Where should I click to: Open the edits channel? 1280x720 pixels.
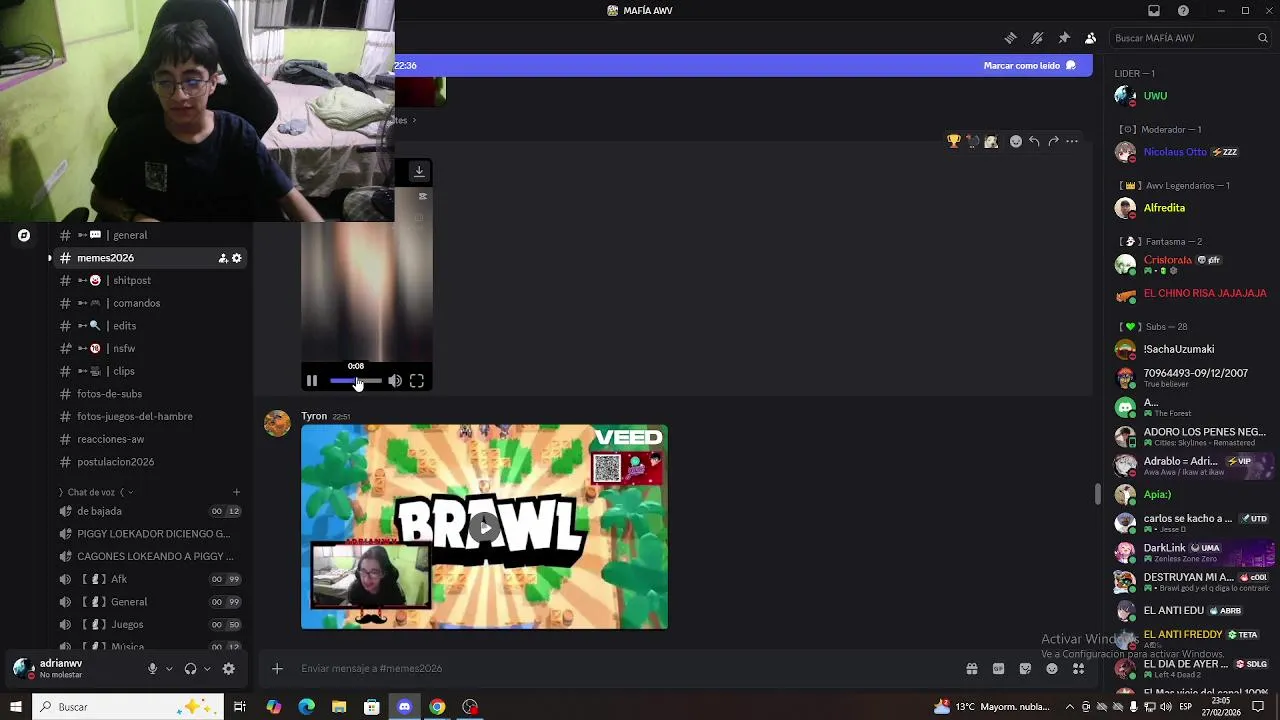point(150,326)
